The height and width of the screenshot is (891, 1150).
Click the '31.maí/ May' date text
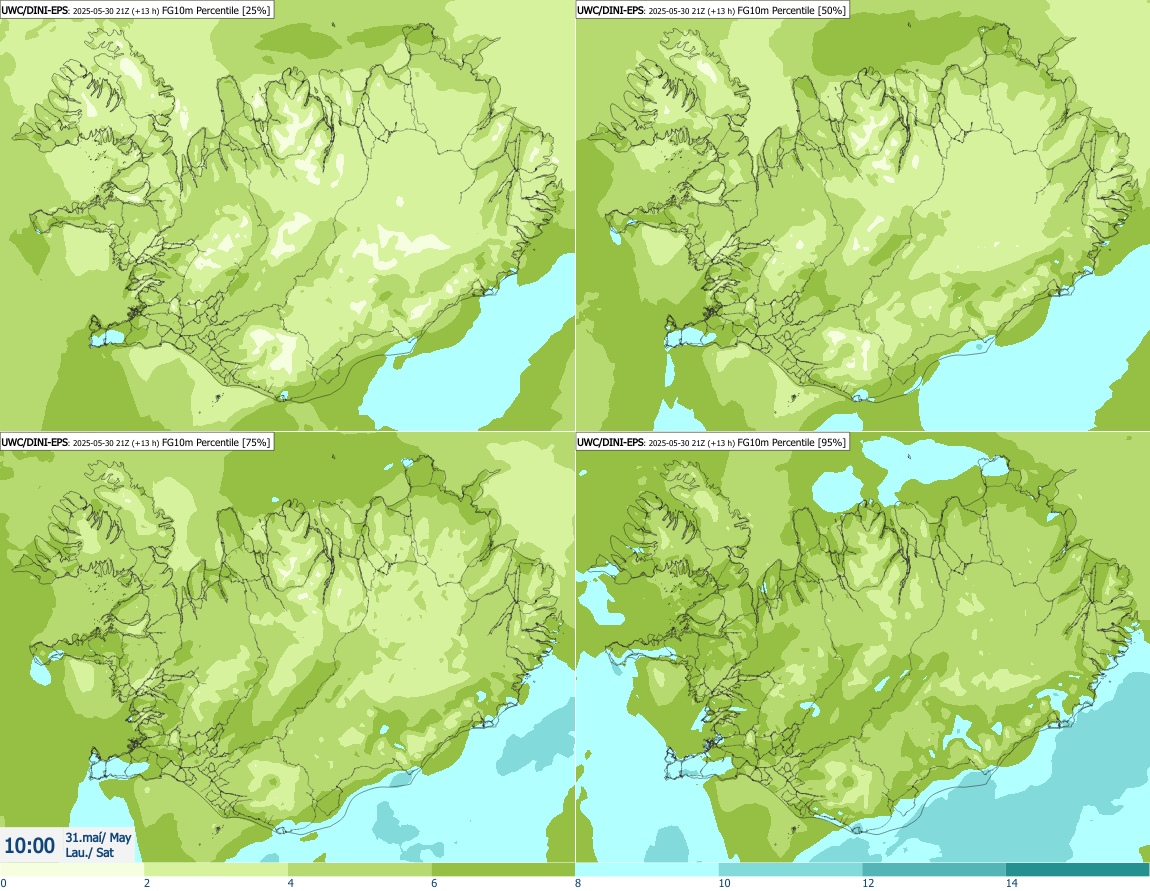coord(98,837)
